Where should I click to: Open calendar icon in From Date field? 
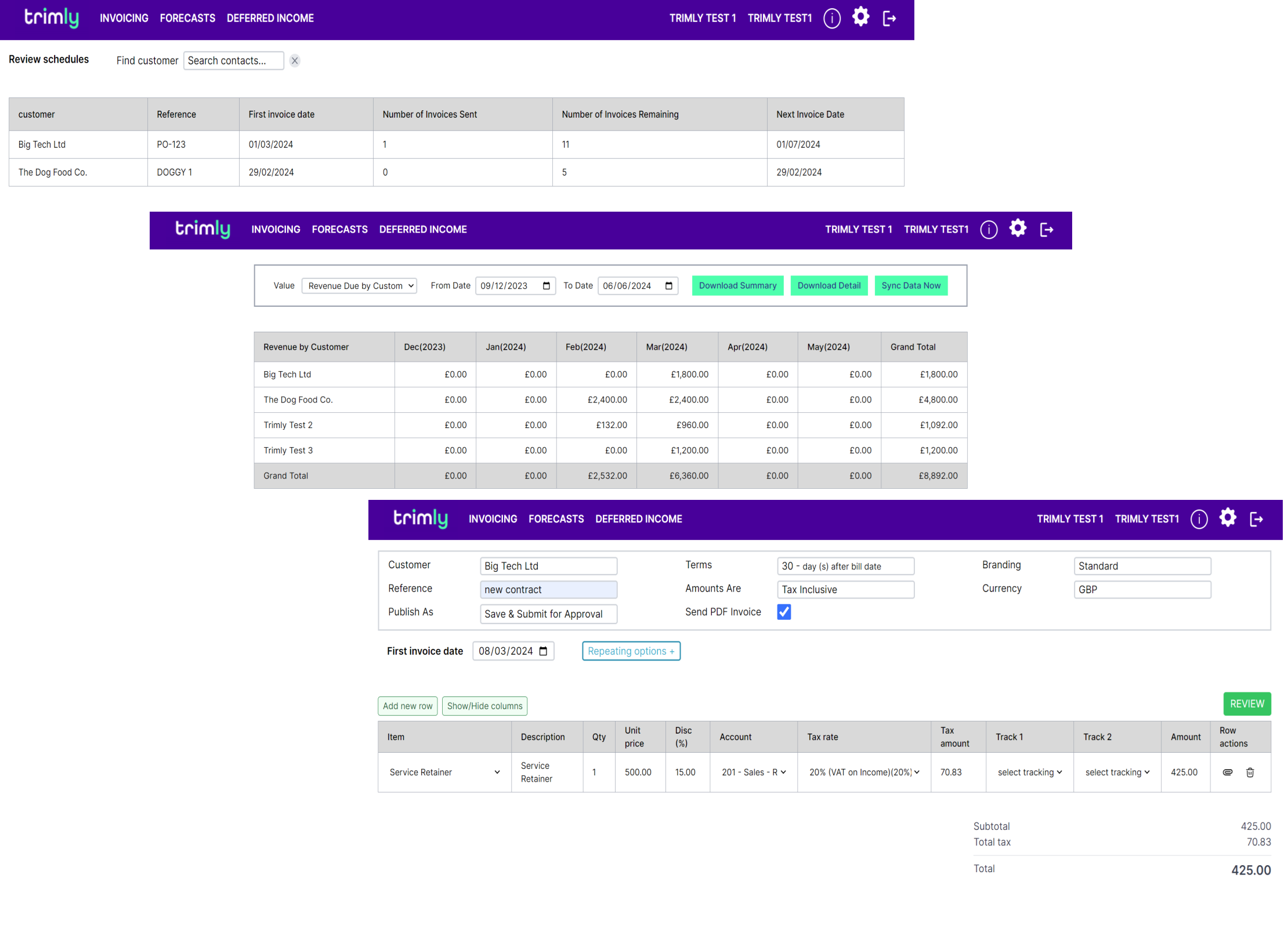pyautogui.click(x=546, y=286)
